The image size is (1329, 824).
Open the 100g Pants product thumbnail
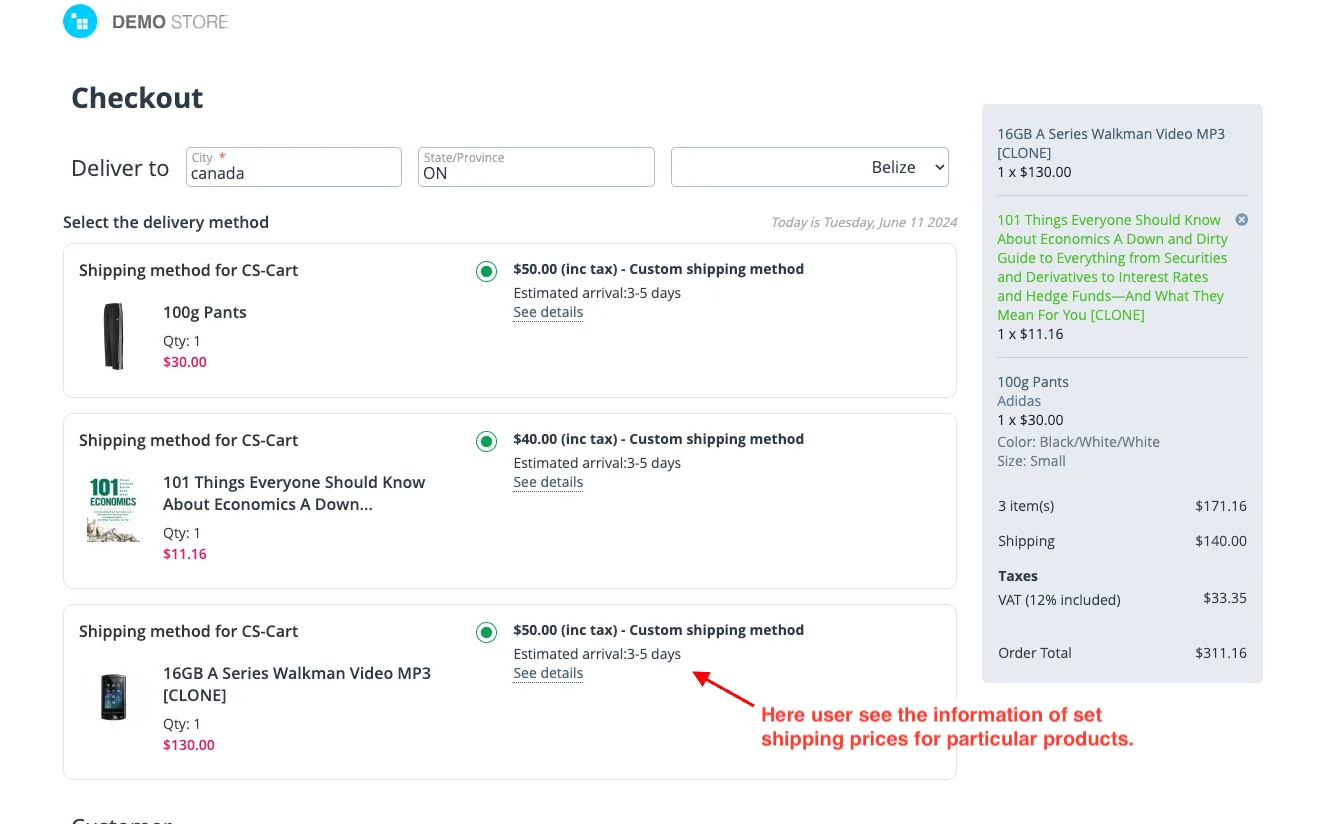(114, 336)
